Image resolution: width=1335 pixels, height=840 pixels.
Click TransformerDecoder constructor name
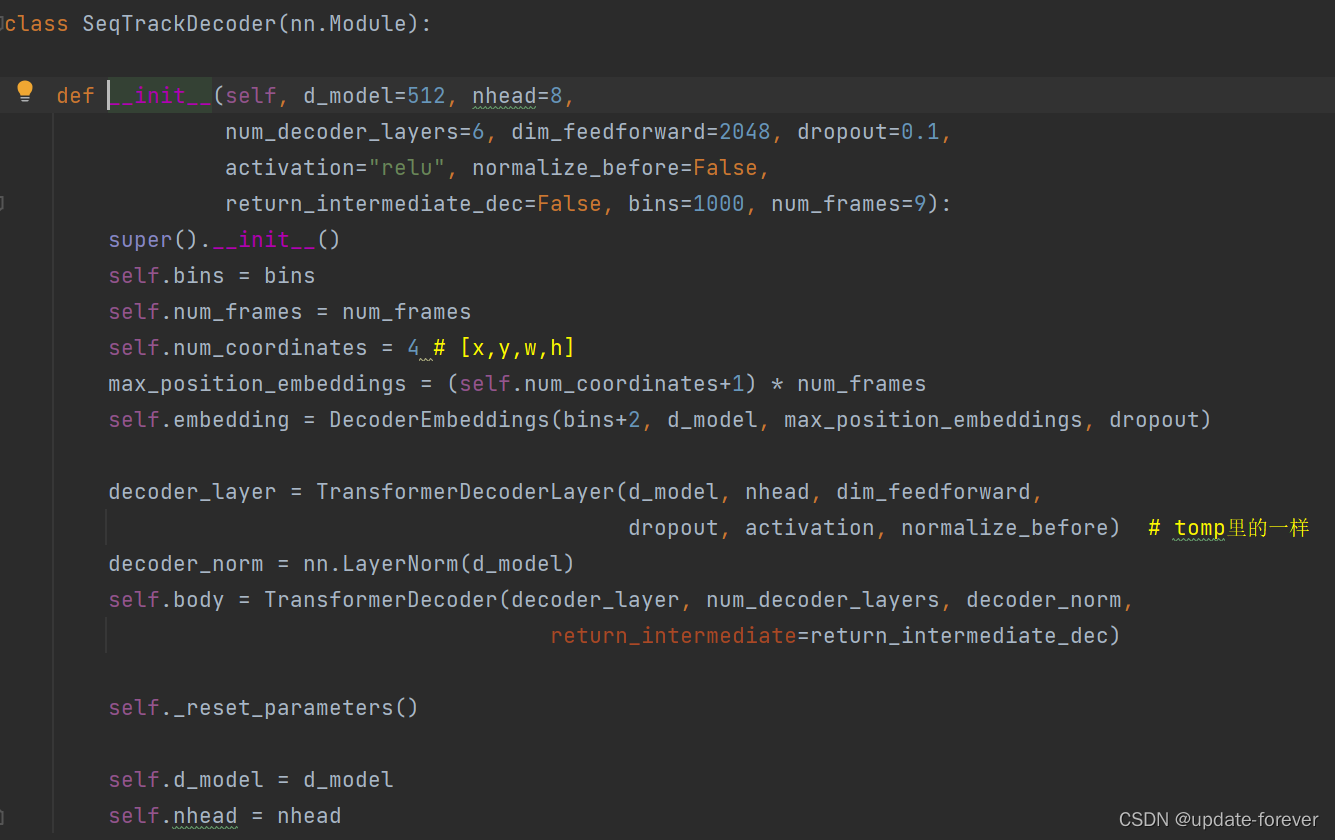tap(381, 600)
